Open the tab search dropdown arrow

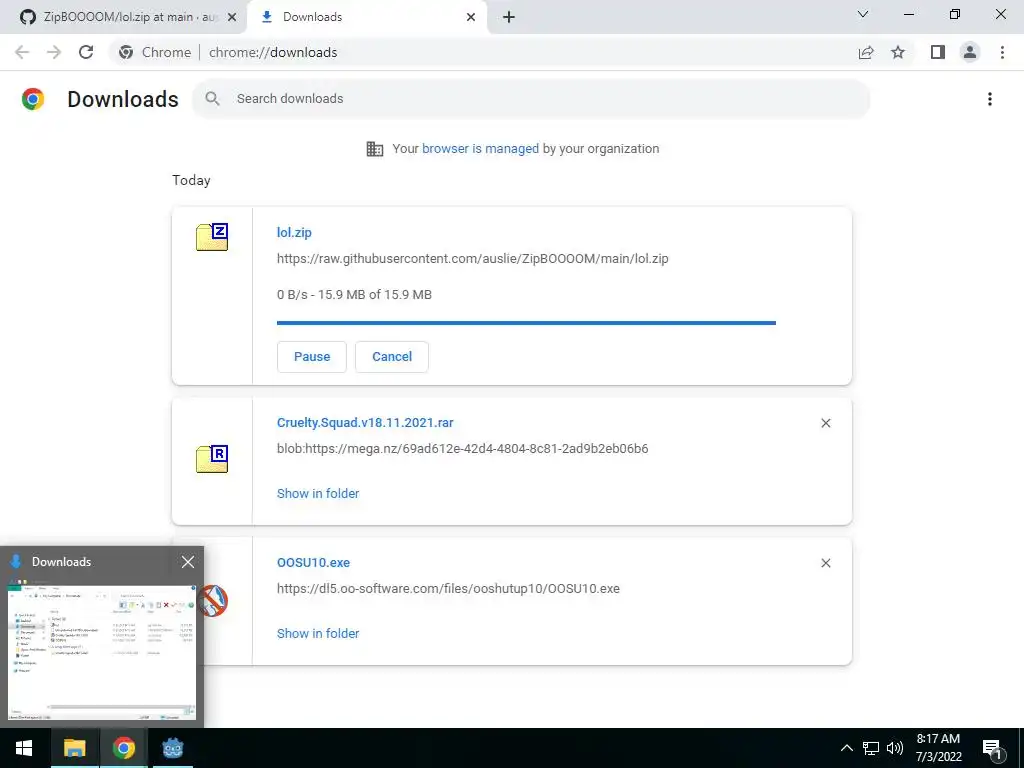pos(863,14)
